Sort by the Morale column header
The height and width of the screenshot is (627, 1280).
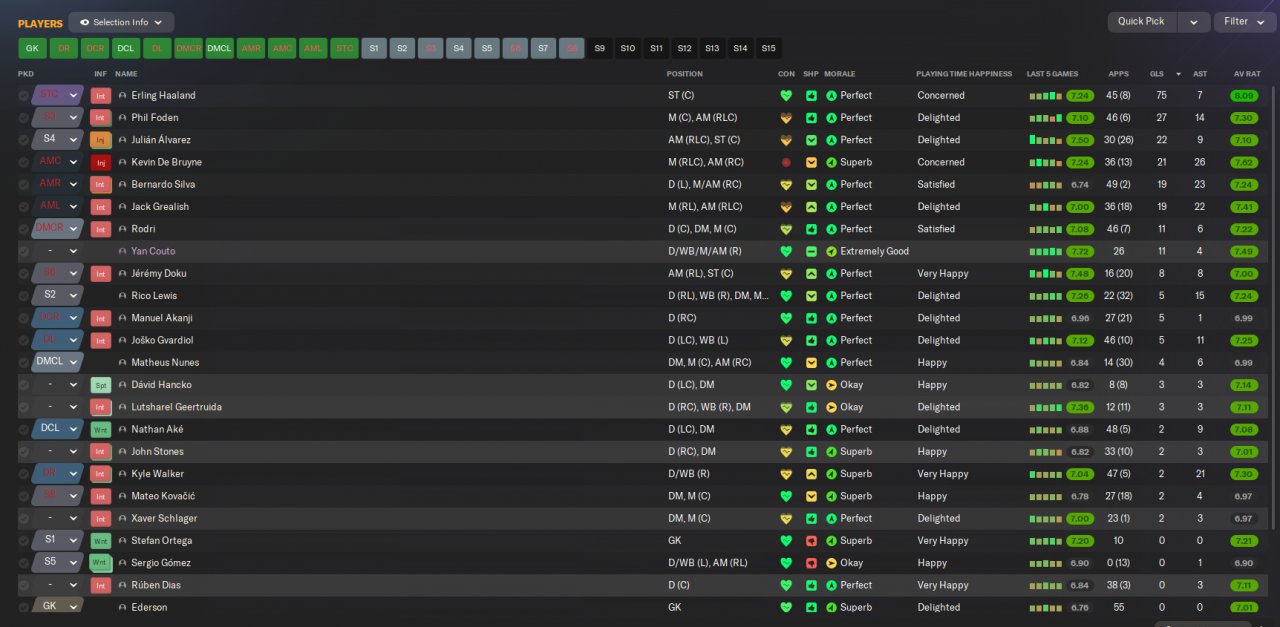point(840,74)
